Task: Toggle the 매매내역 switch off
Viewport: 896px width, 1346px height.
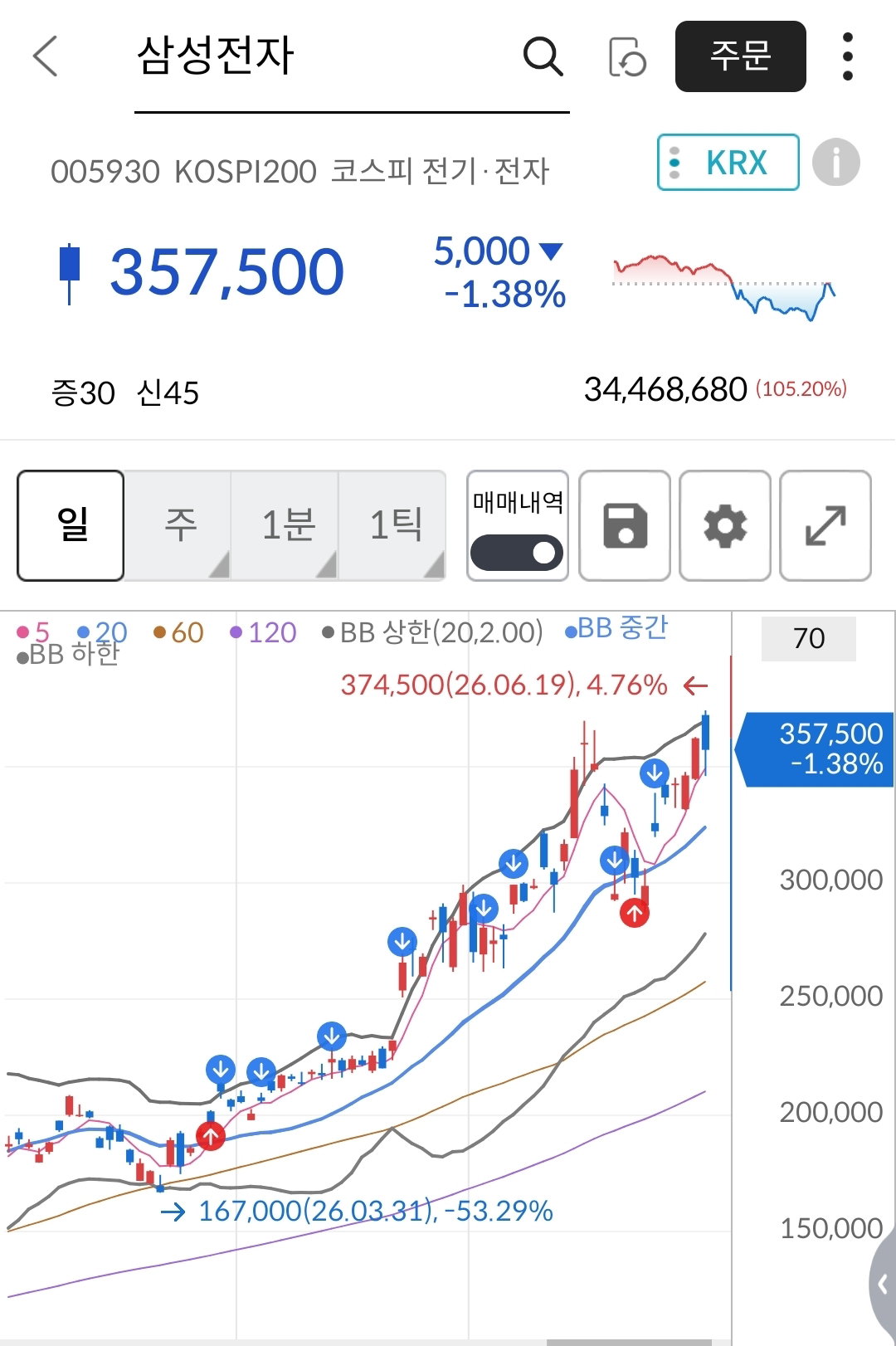Action: tap(517, 553)
